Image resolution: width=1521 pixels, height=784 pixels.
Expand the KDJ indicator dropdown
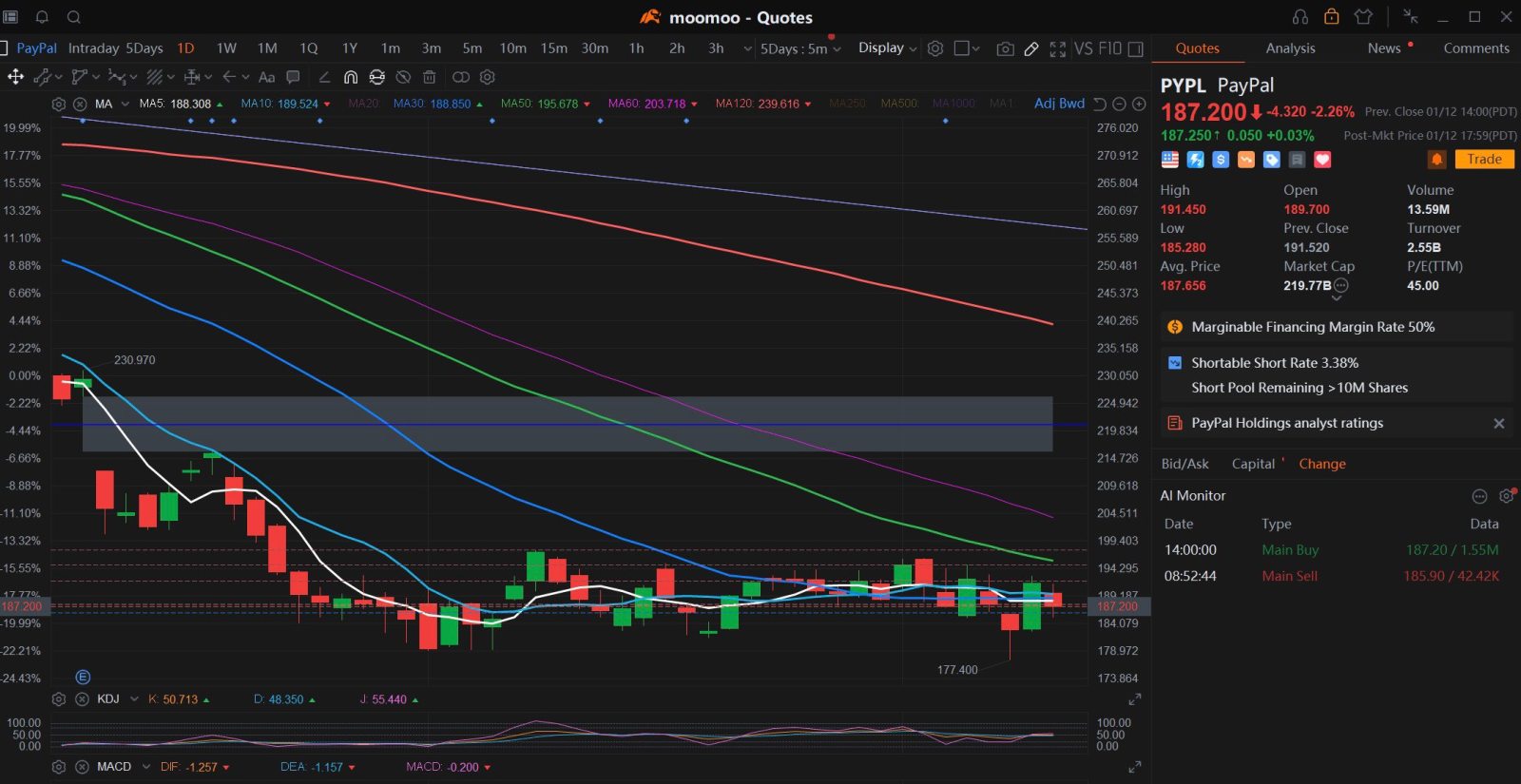(x=134, y=699)
